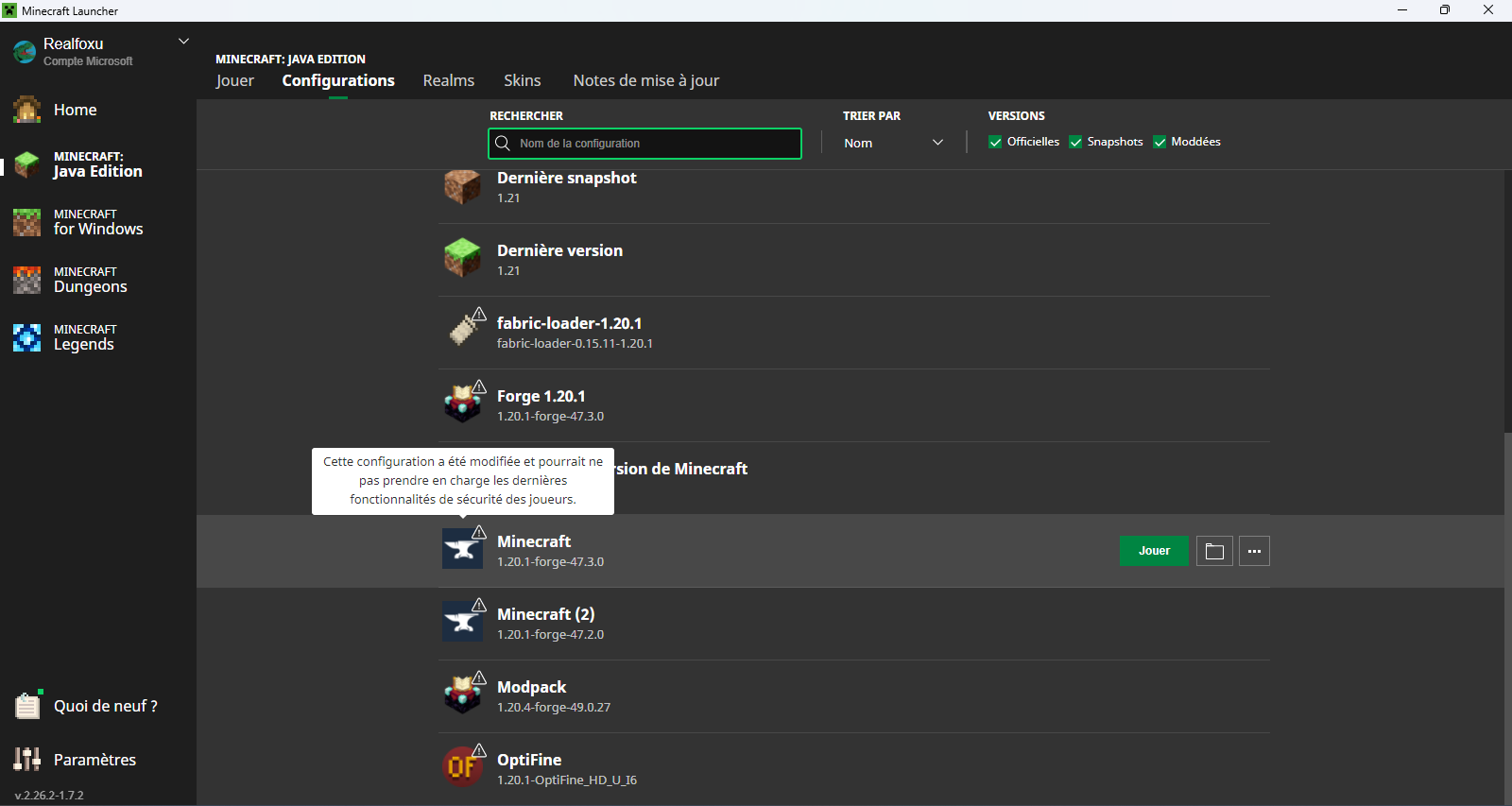Click fabric-loader-1.20.1 configuration icon
Screen dimensions: 1512x806
(462, 331)
